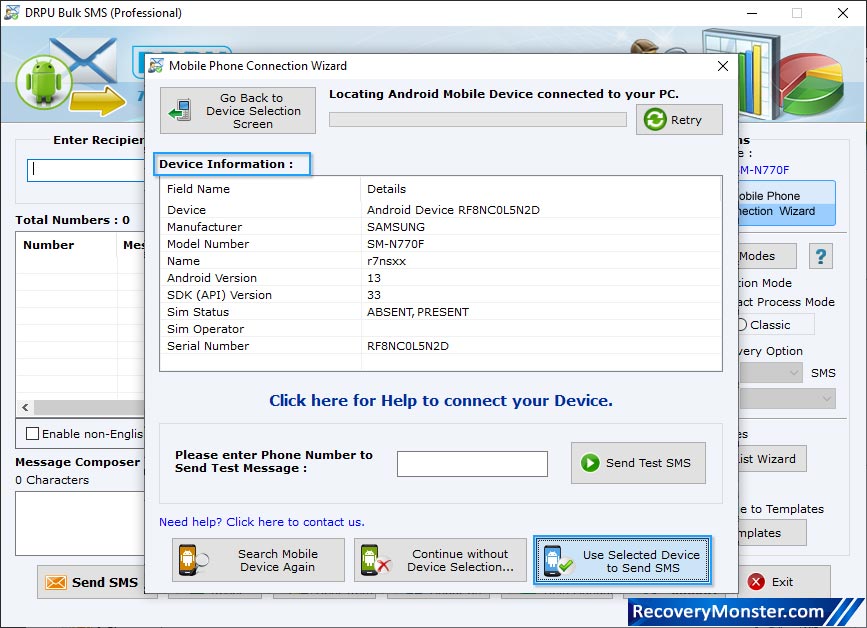The height and width of the screenshot is (628, 867).
Task: Click the device locating progress bar
Action: (x=477, y=119)
